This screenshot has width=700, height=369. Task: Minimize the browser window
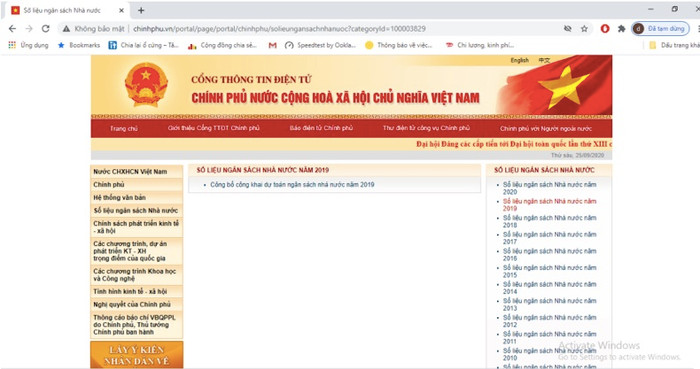tap(651, 9)
